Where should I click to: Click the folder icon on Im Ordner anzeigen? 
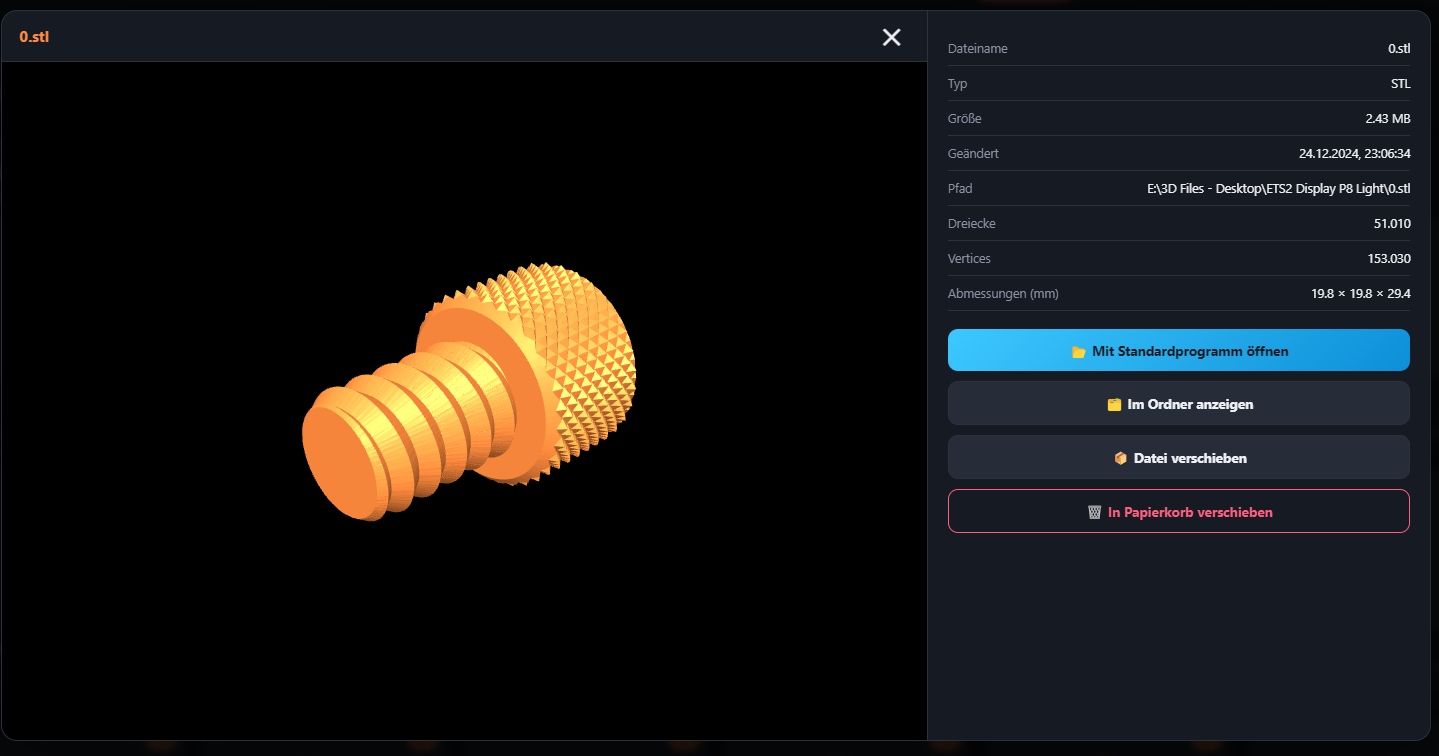(1113, 405)
